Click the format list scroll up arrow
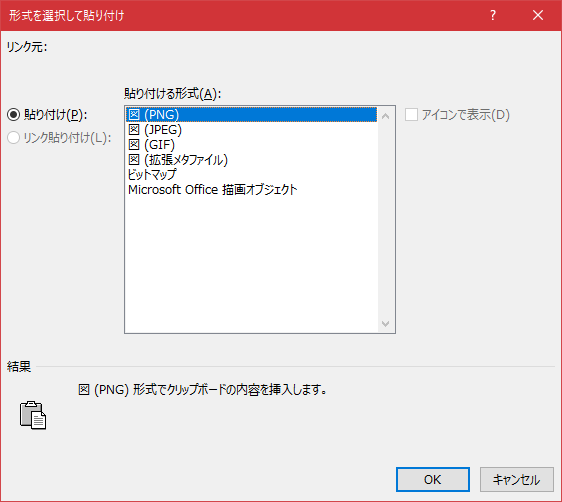This screenshot has height=502, width=562. 386,116
